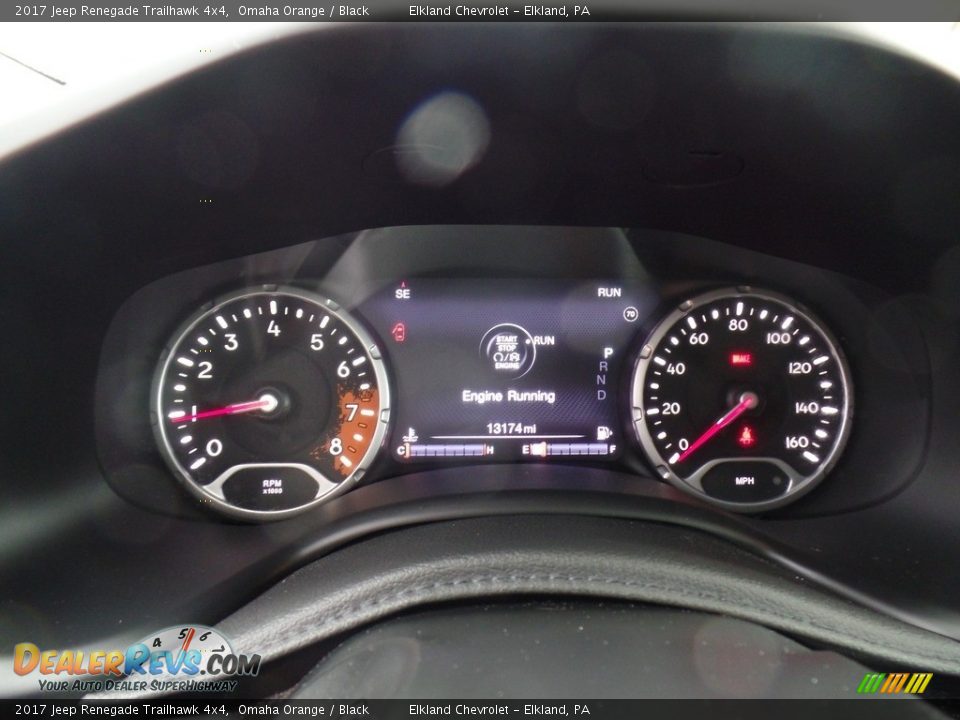This screenshot has height=720, width=960.
Task: Click the circled 70 indicator icon
Action: tap(630, 314)
